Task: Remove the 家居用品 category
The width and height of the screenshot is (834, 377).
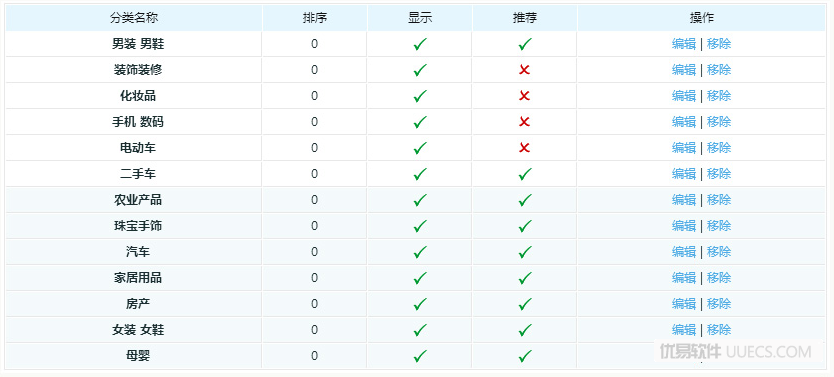Action: [x=719, y=278]
